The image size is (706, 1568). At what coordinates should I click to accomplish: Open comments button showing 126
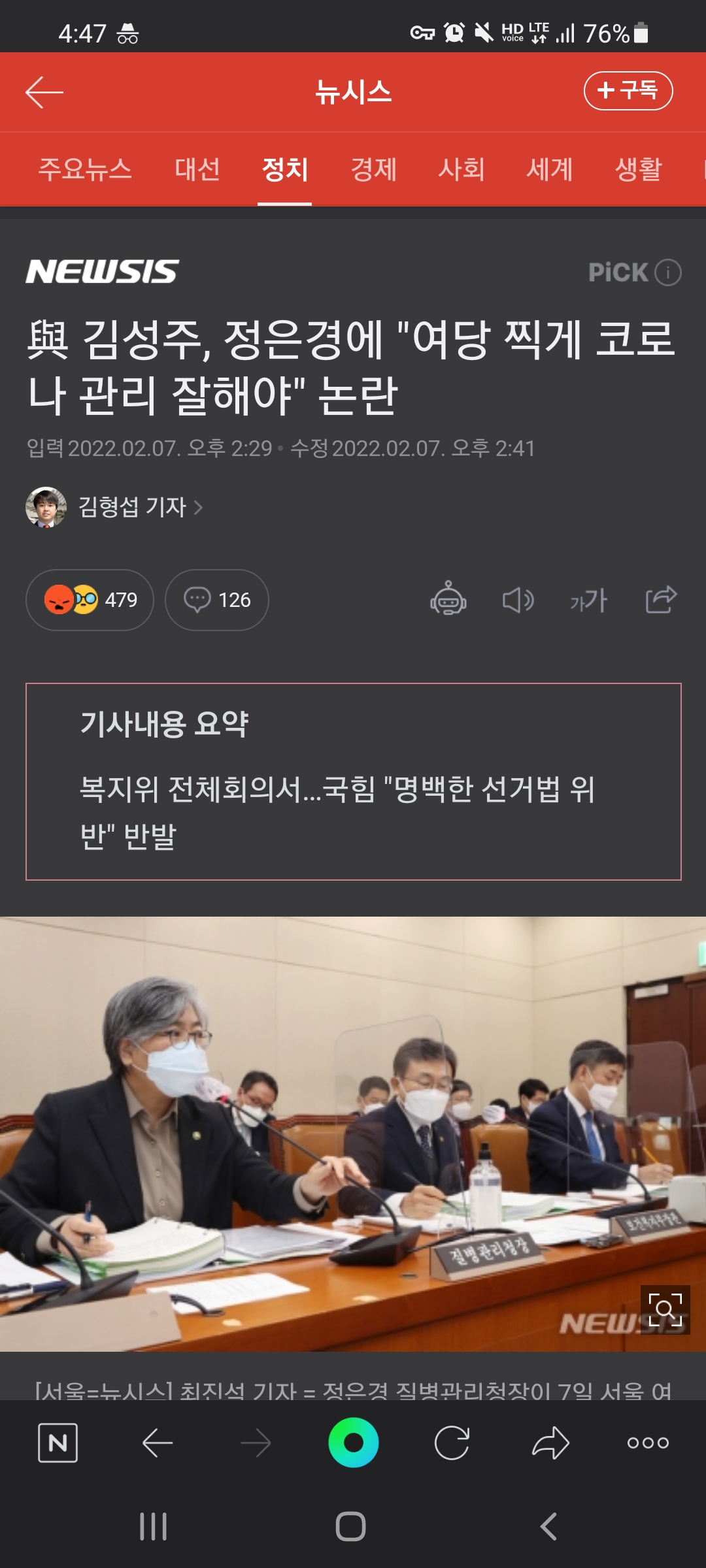[217, 600]
